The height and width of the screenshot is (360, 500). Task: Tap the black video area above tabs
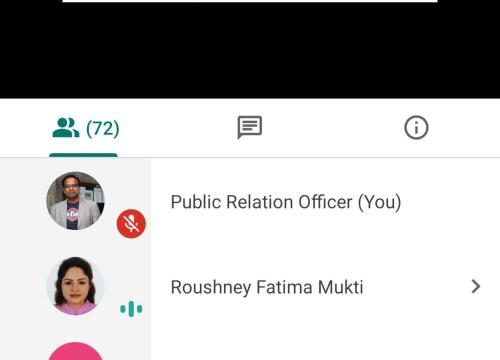tap(250, 51)
